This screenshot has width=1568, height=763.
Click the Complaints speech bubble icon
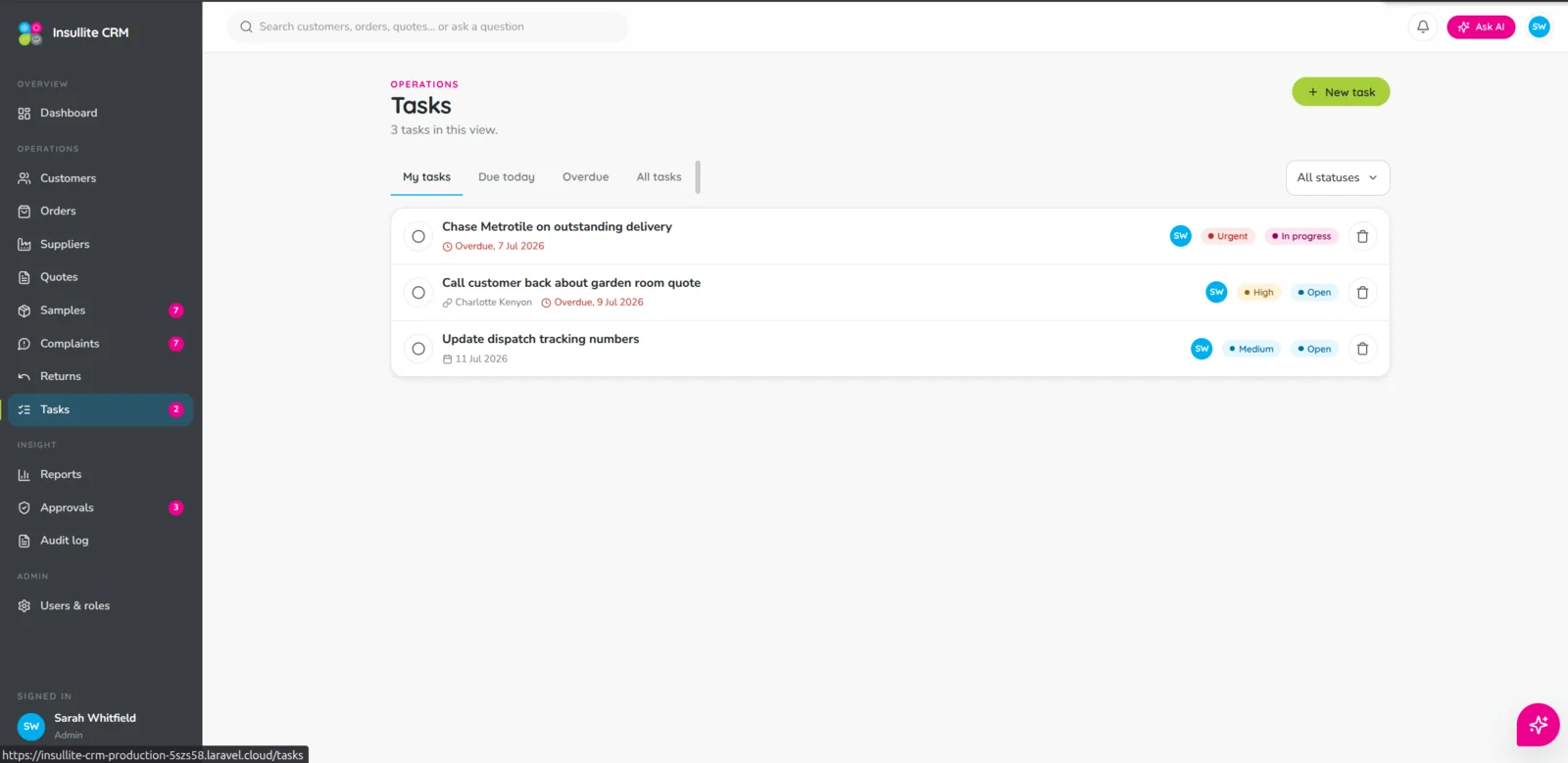[x=24, y=344]
